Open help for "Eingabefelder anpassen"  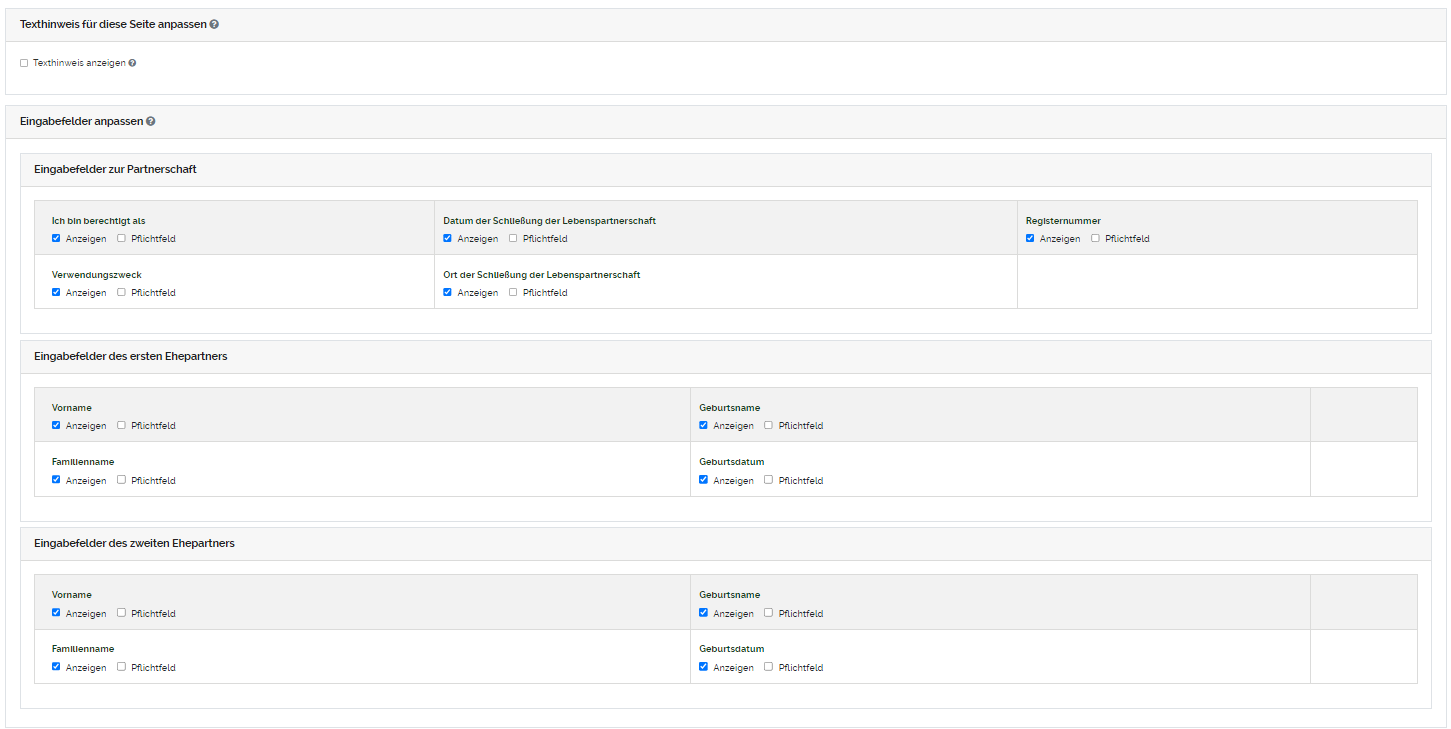coord(150,121)
